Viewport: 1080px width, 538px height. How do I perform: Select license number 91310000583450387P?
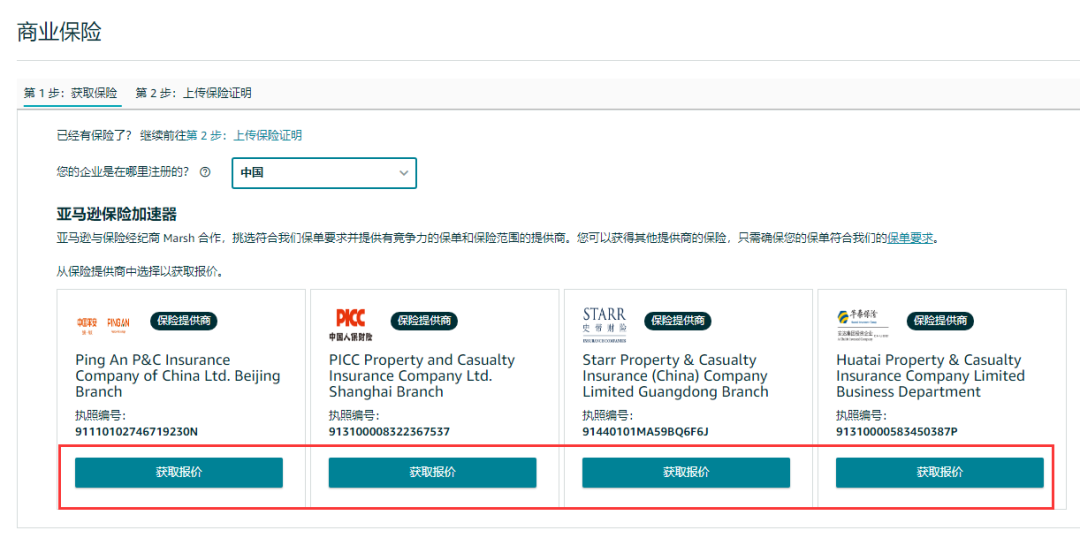[897, 432]
